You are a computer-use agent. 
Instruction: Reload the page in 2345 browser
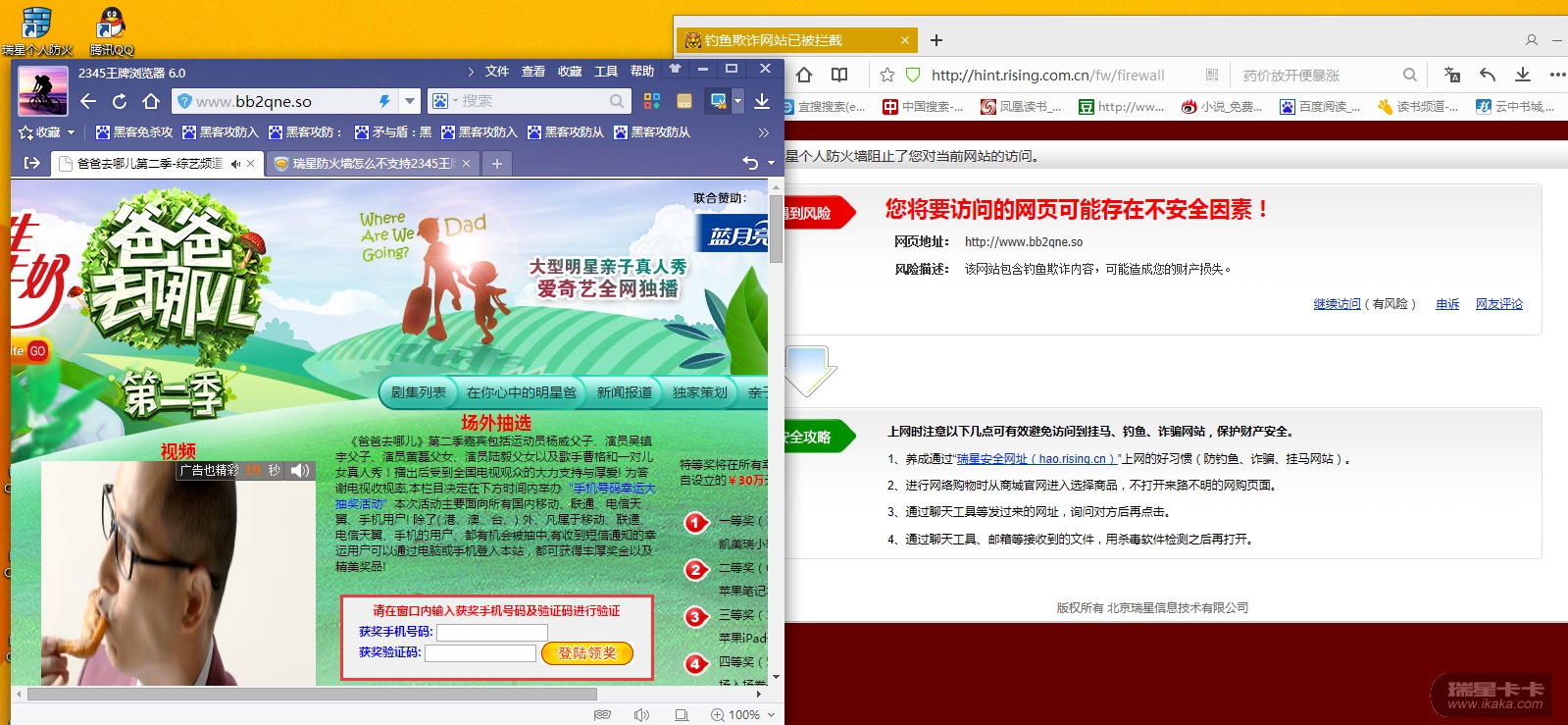pos(120,101)
